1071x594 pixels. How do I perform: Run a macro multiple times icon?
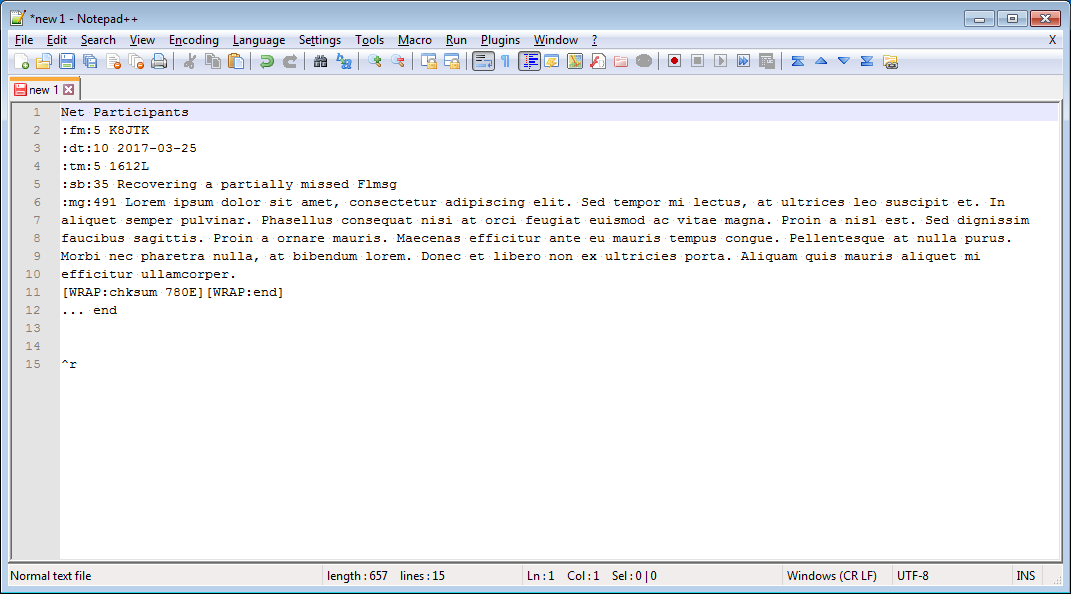744,61
